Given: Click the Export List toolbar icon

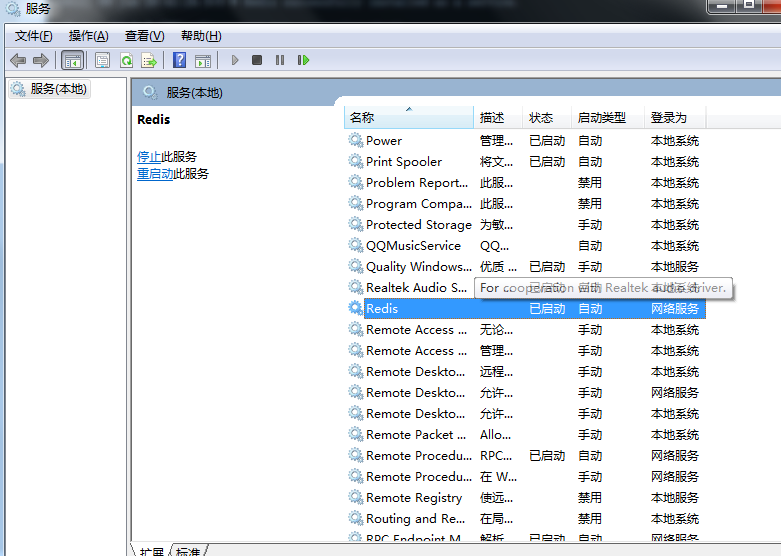Looking at the screenshot, I should pyautogui.click(x=149, y=61).
